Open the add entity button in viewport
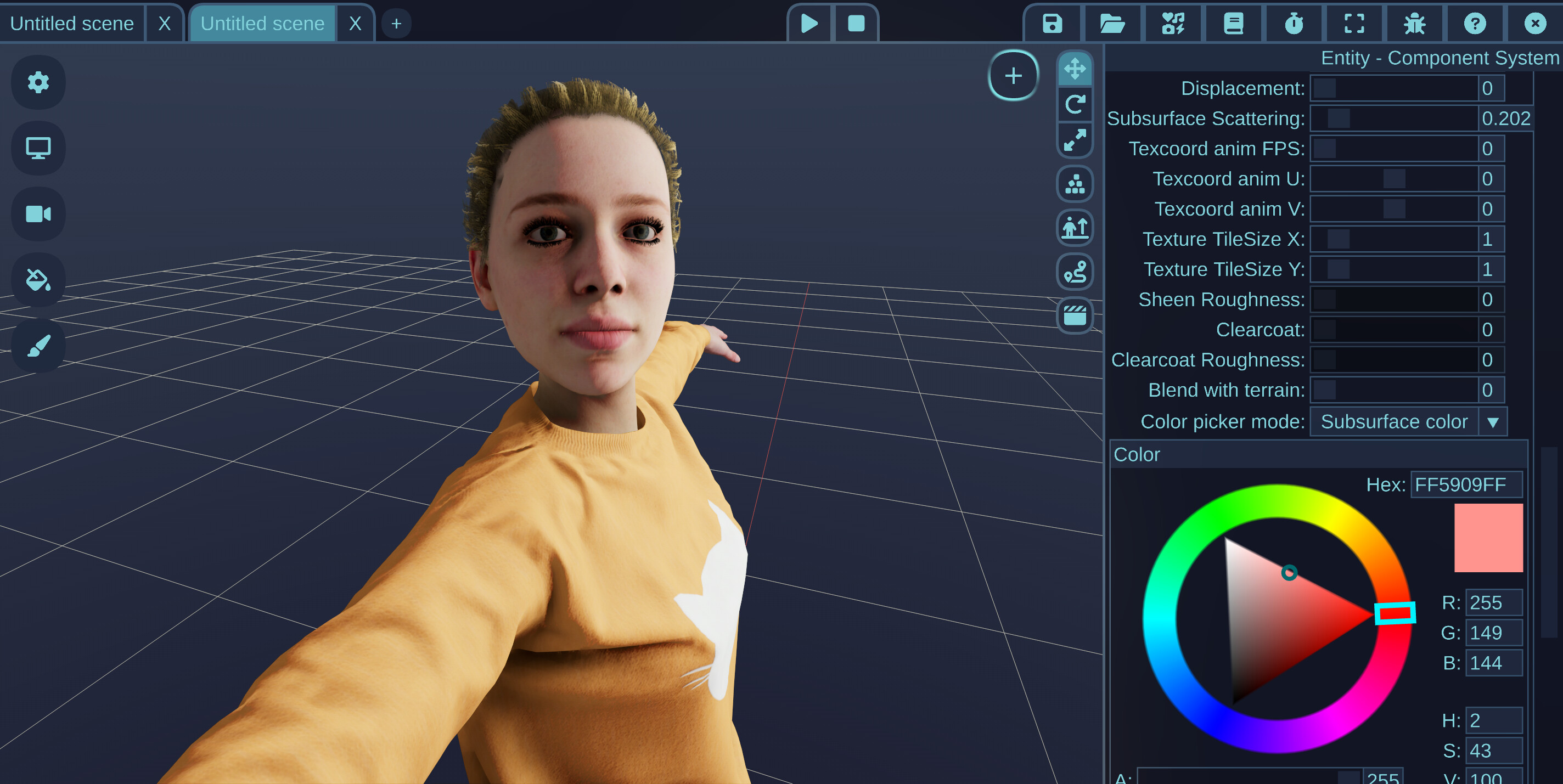This screenshot has height=784, width=1563. 1013,75
